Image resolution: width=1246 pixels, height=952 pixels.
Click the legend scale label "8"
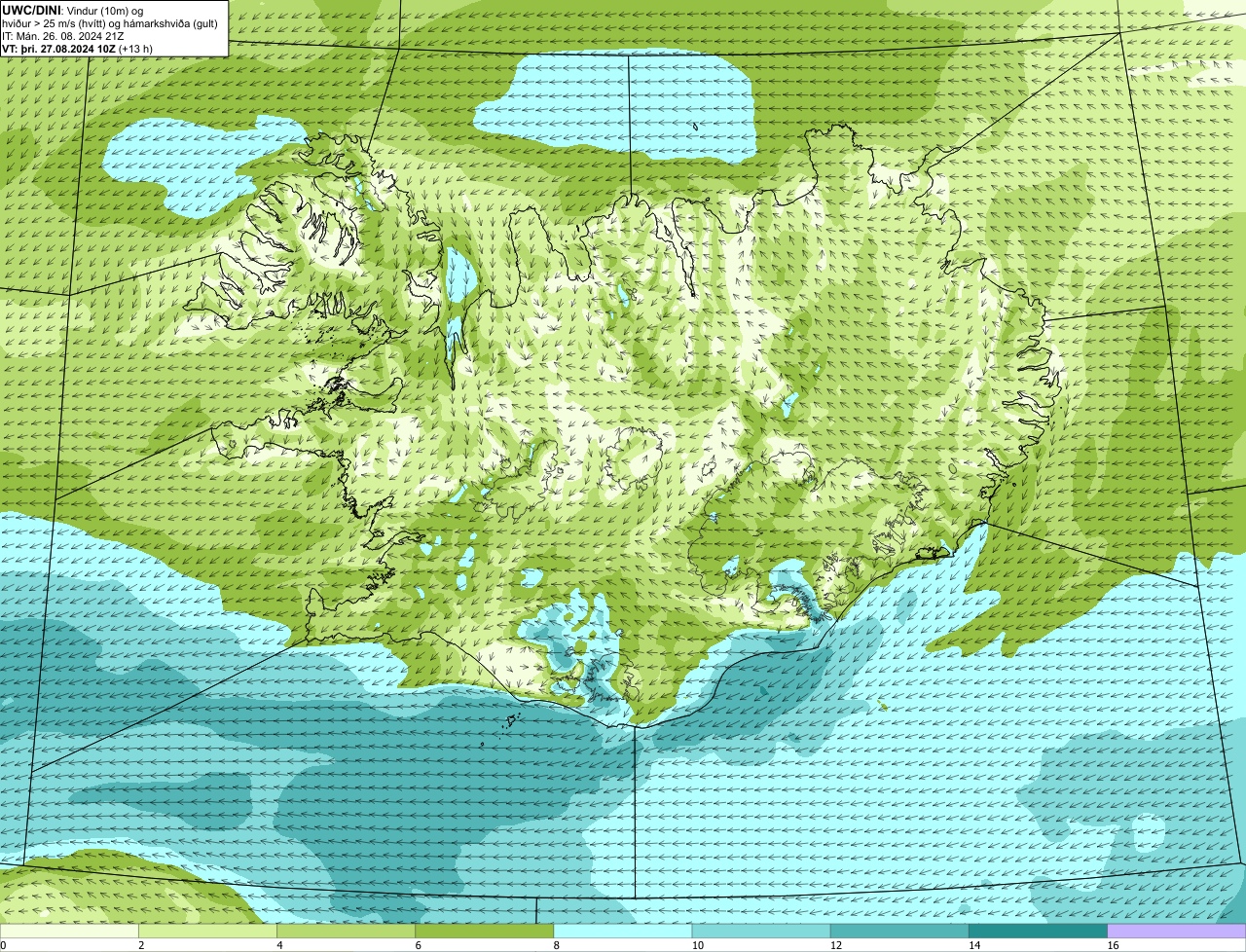[556, 945]
